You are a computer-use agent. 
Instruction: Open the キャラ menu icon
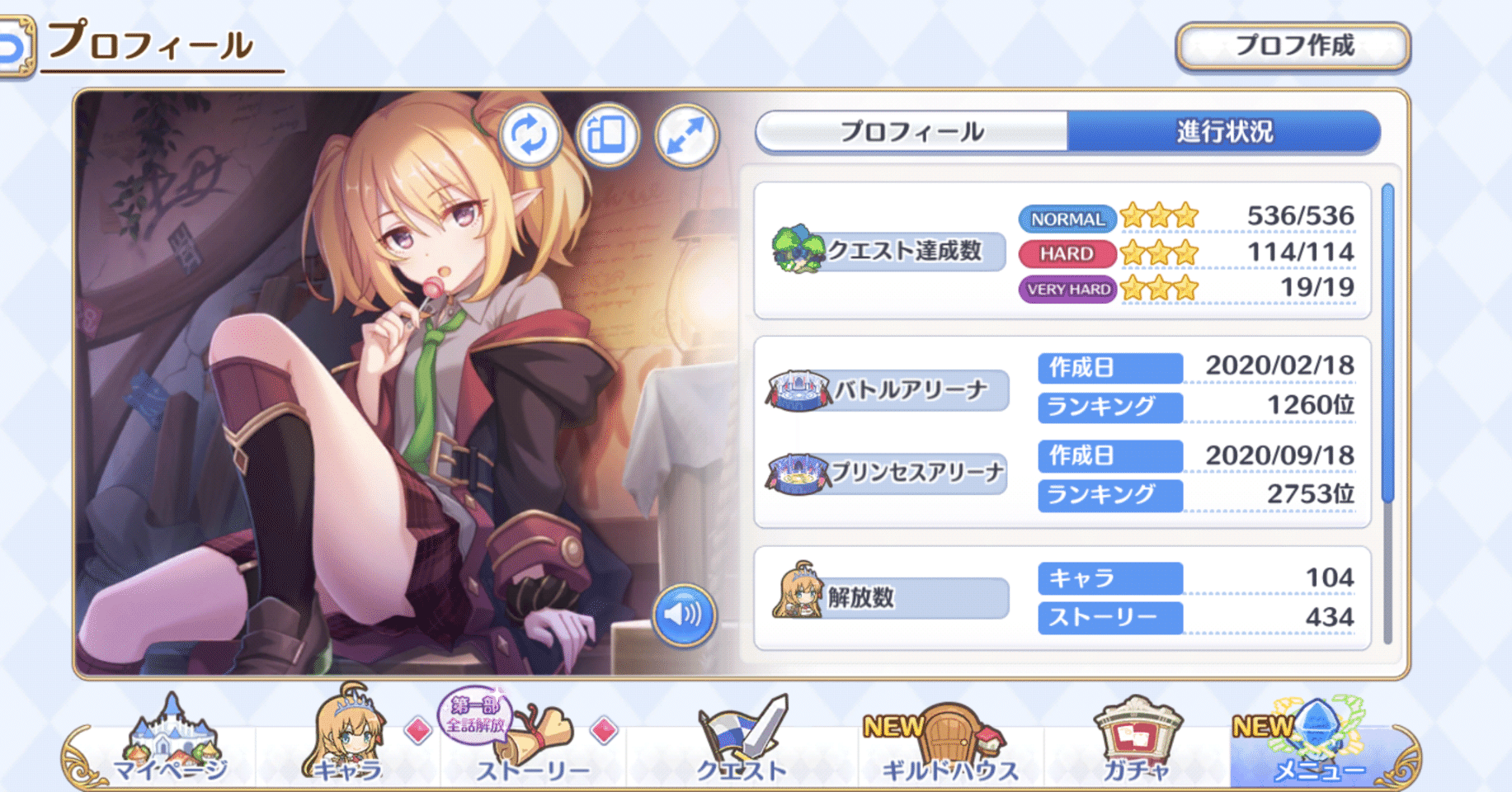pos(346,734)
